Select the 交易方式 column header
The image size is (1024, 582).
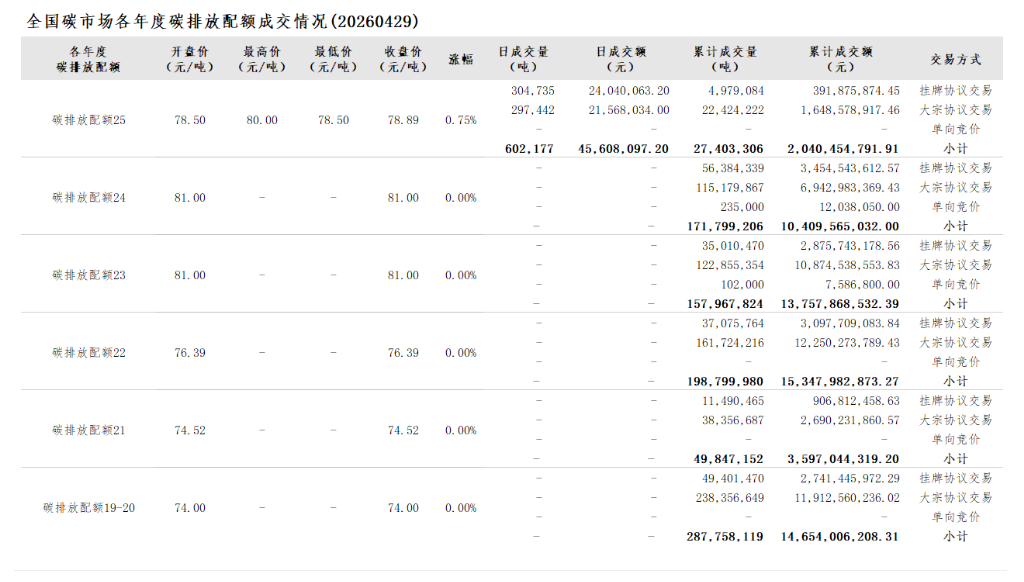[955, 60]
